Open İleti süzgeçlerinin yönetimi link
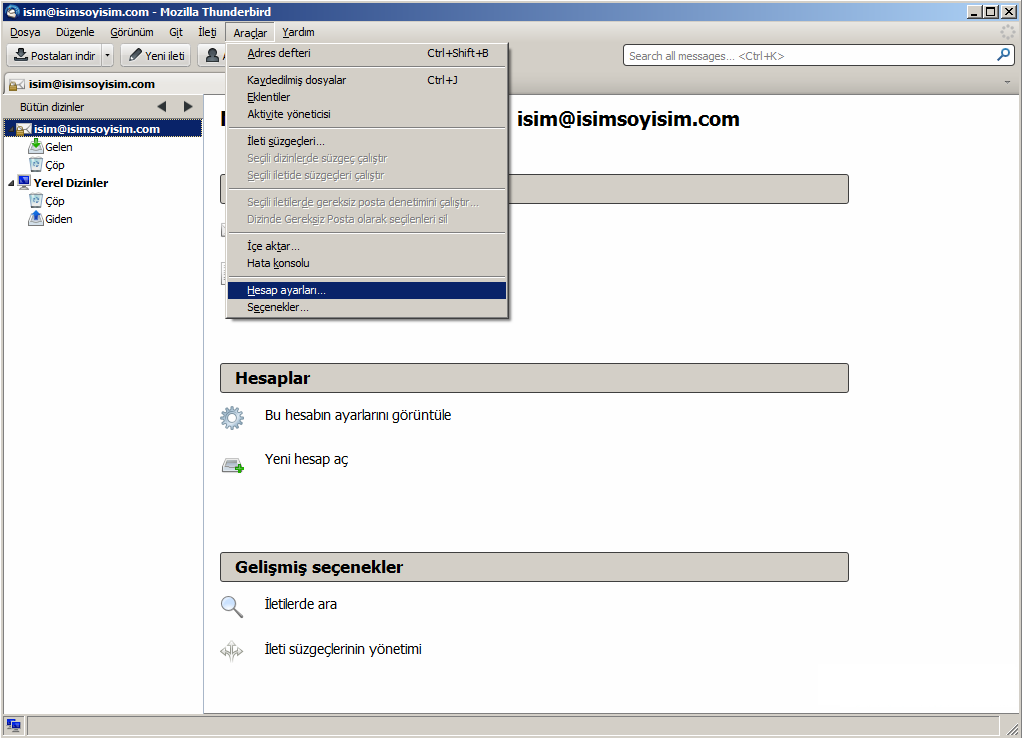 (x=342, y=650)
